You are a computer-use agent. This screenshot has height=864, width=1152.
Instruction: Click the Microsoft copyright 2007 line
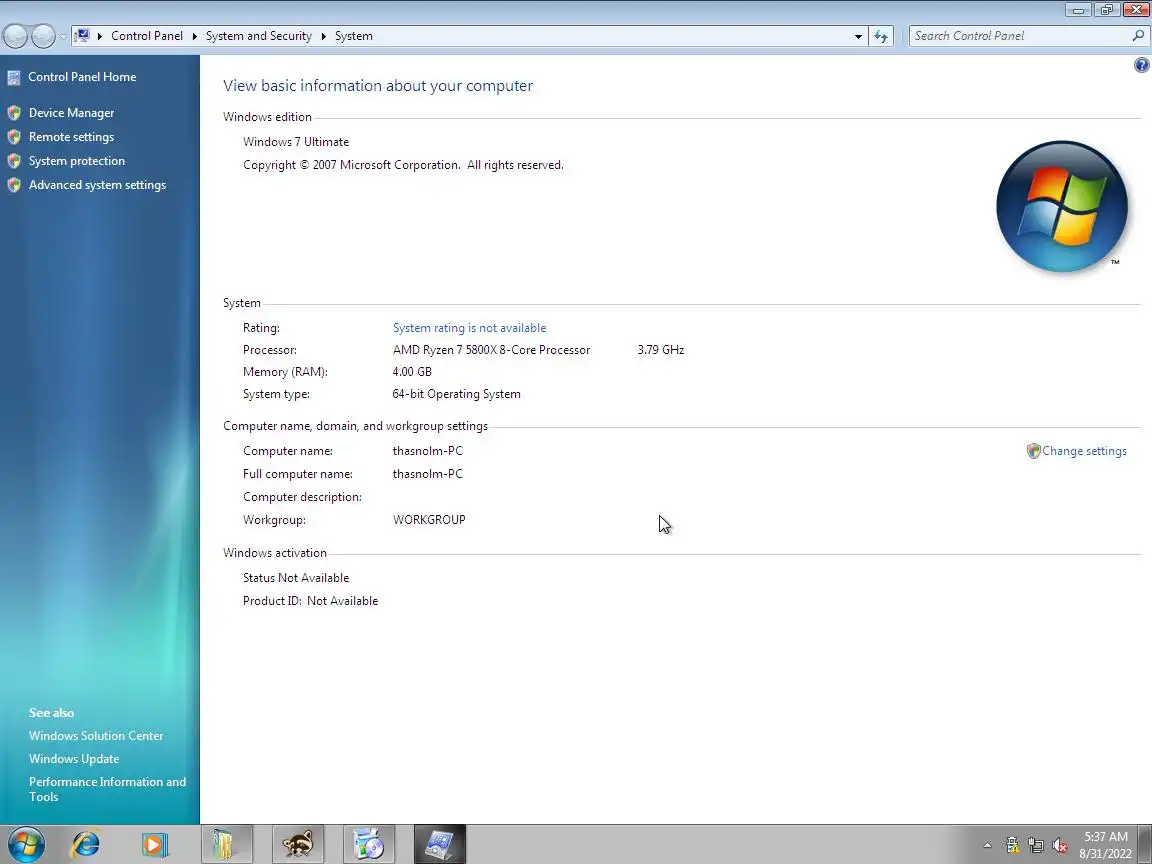(403, 165)
